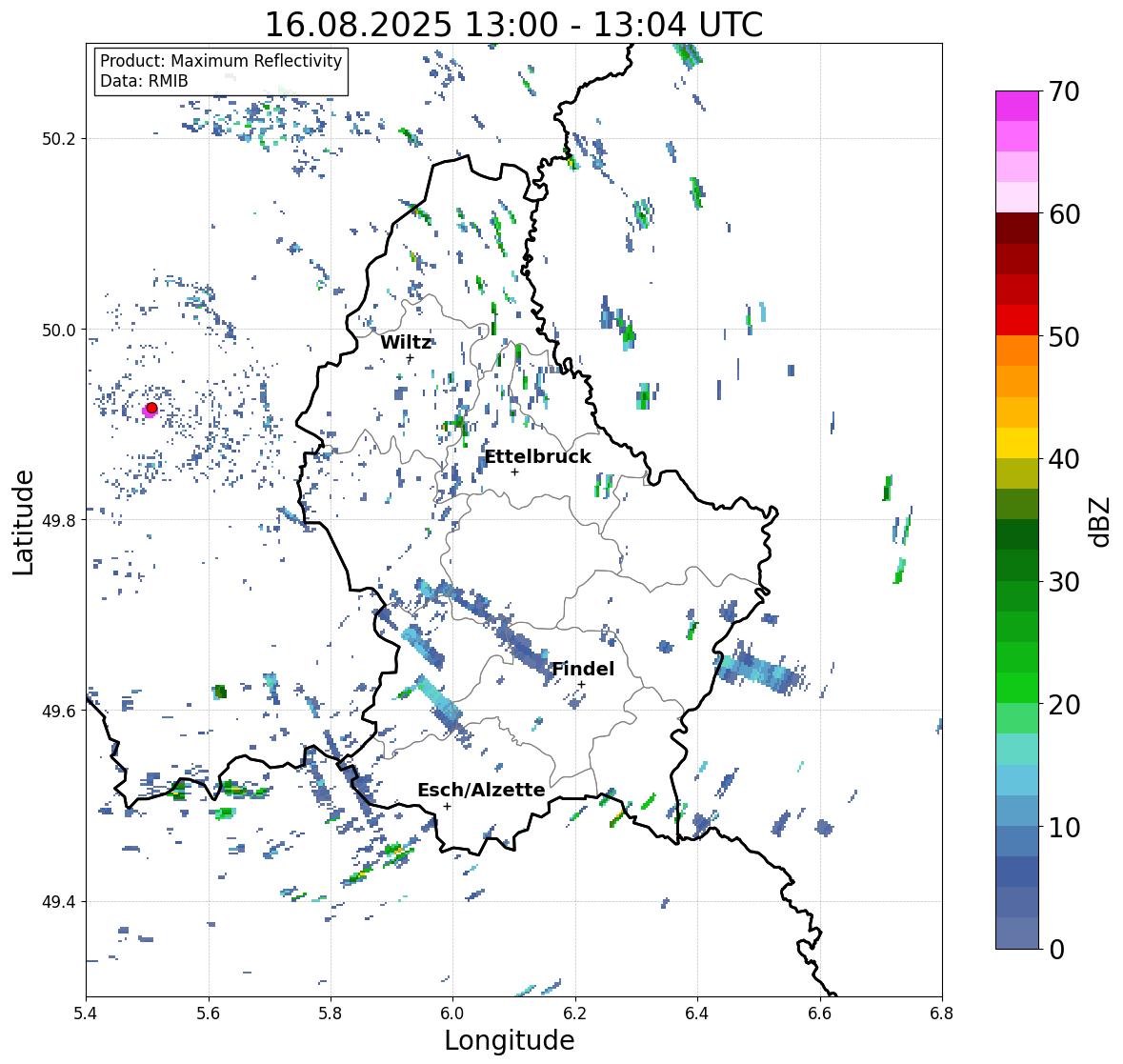Click the 49.6 latitude tick label
This screenshot has height=1064, width=1123.
tap(59, 711)
